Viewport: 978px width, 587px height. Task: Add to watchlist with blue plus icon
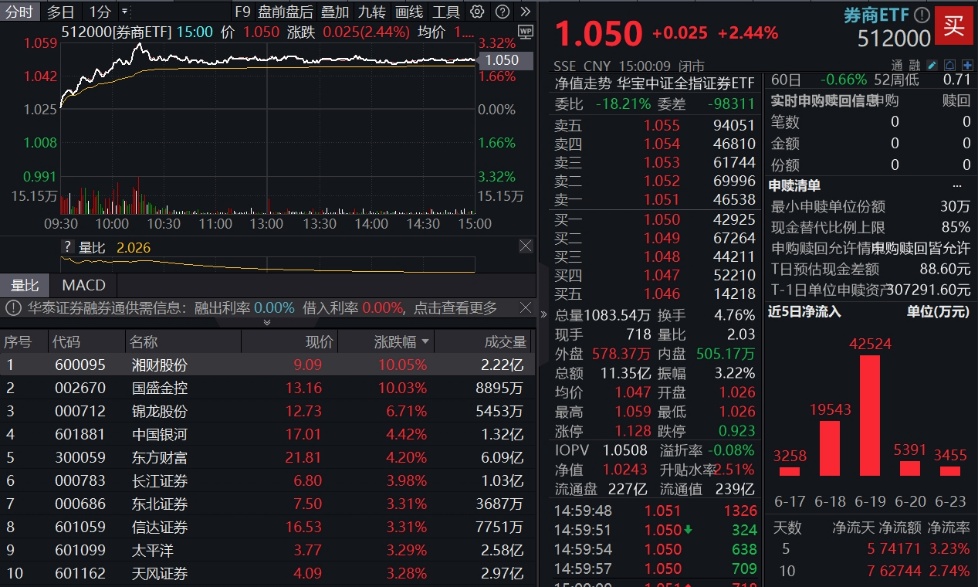click(967, 65)
